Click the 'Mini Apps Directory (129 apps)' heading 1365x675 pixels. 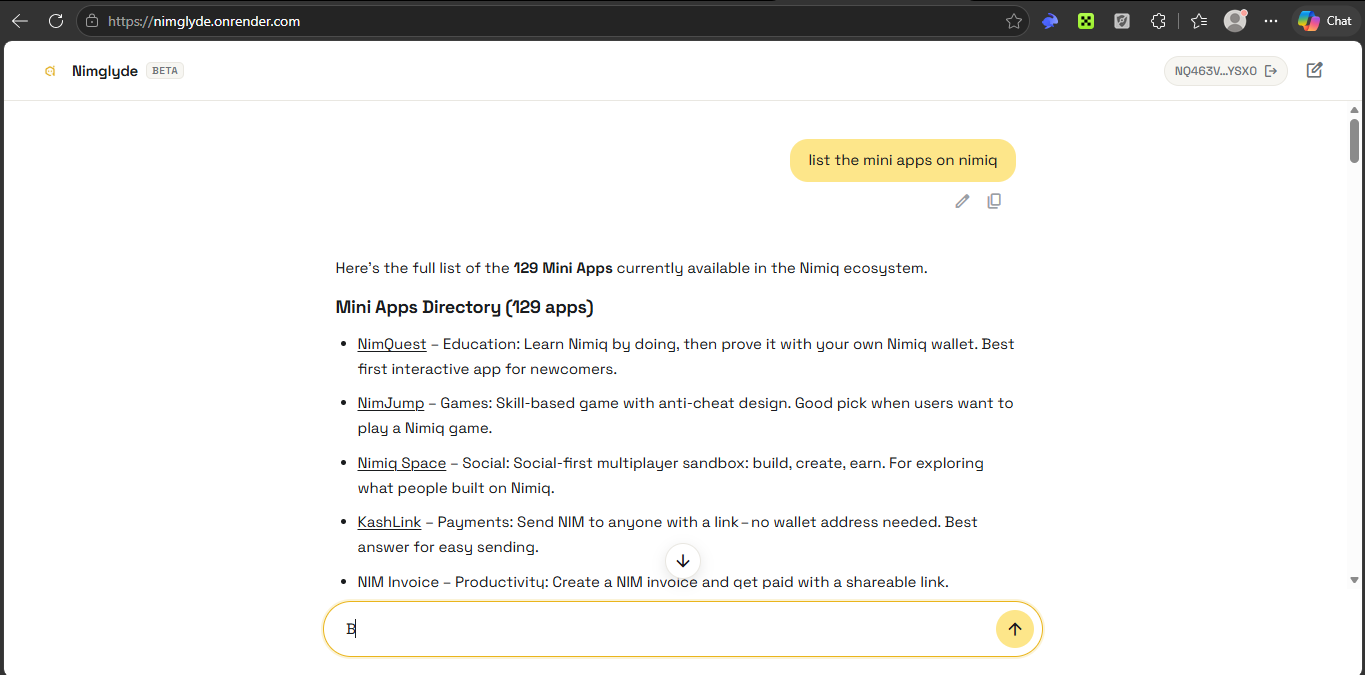tap(465, 307)
